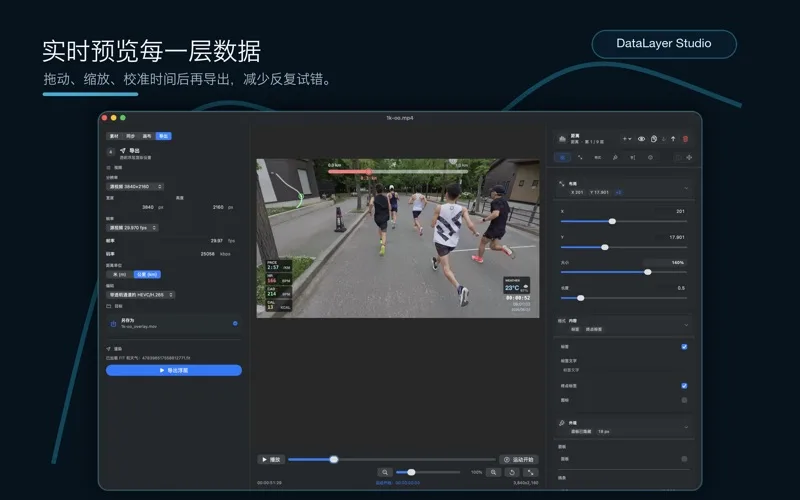Select kilometers (km) distance unit

click(147, 274)
